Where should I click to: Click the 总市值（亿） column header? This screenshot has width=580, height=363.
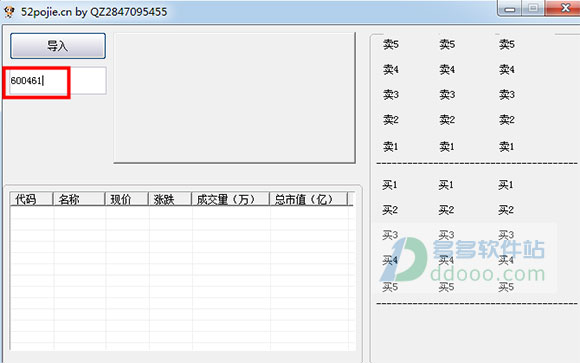coord(308,199)
